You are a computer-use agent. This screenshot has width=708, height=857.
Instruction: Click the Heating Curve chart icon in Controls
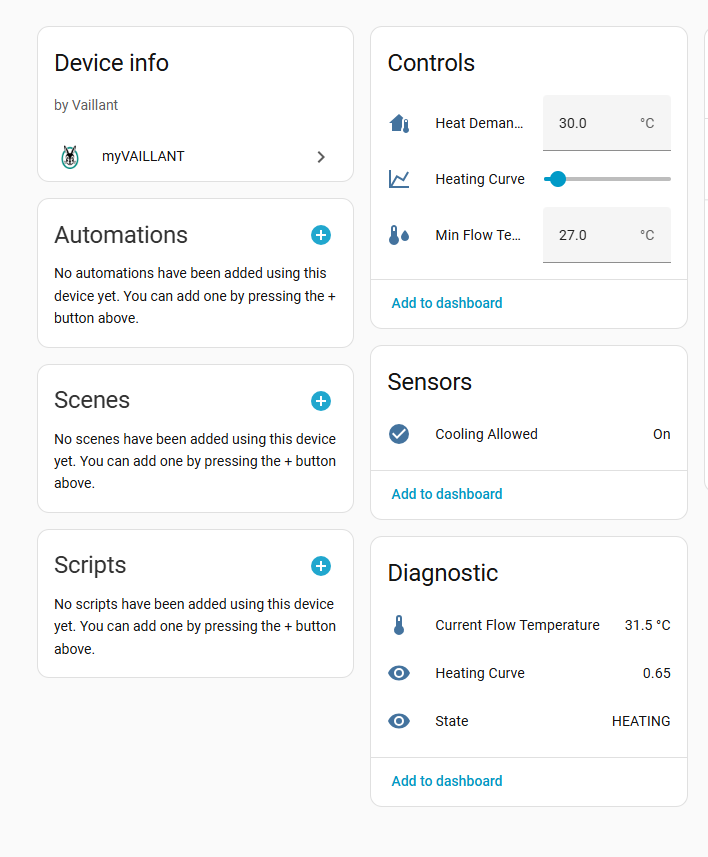click(399, 179)
